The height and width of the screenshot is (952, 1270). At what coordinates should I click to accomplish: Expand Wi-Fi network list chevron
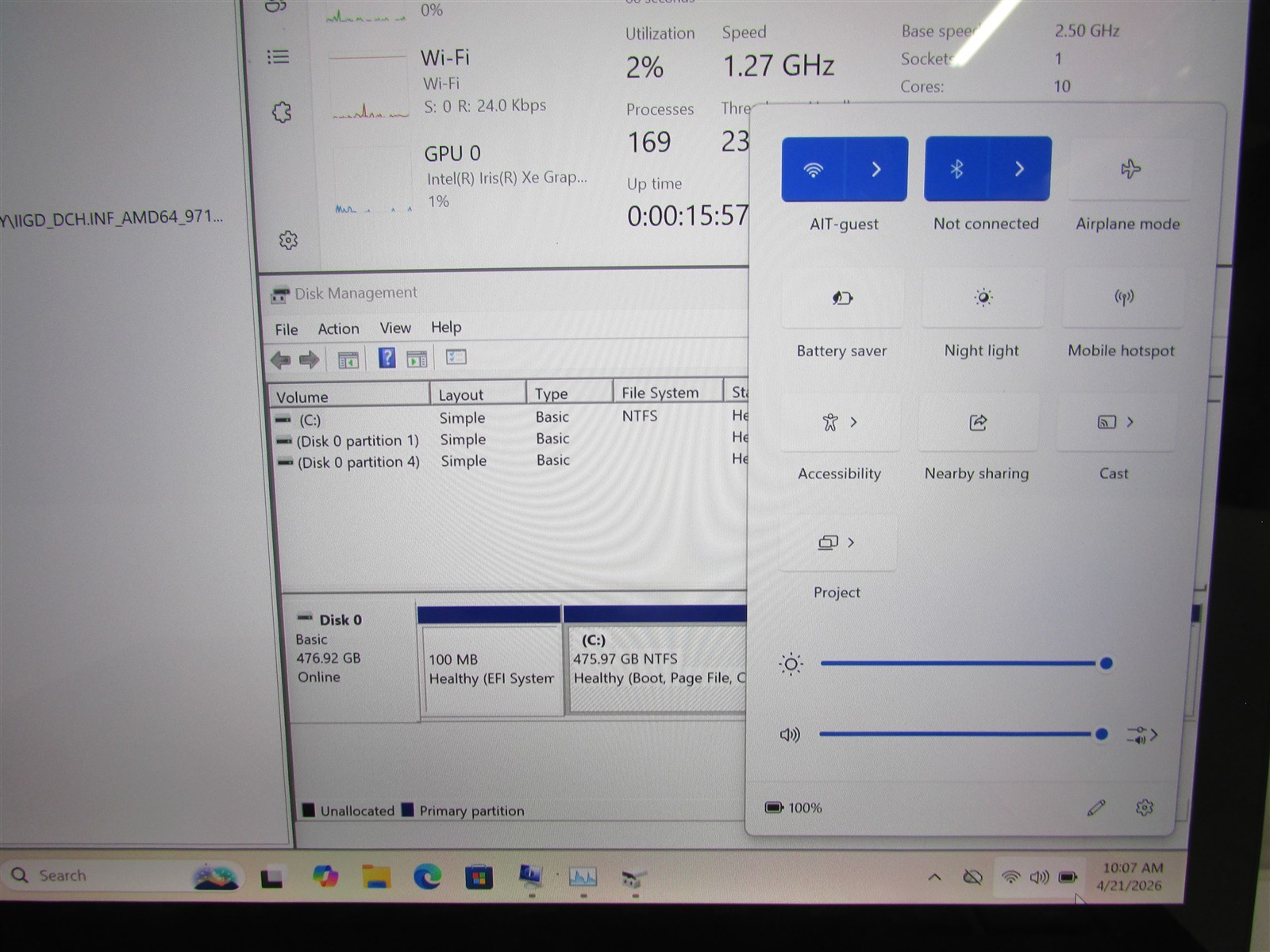(876, 169)
